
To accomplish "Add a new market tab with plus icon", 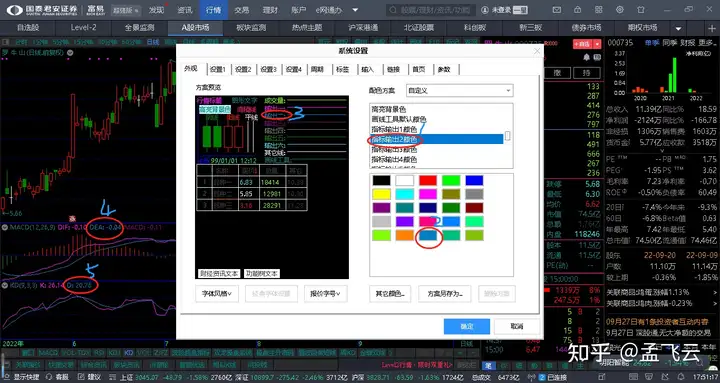I will (712, 28).
